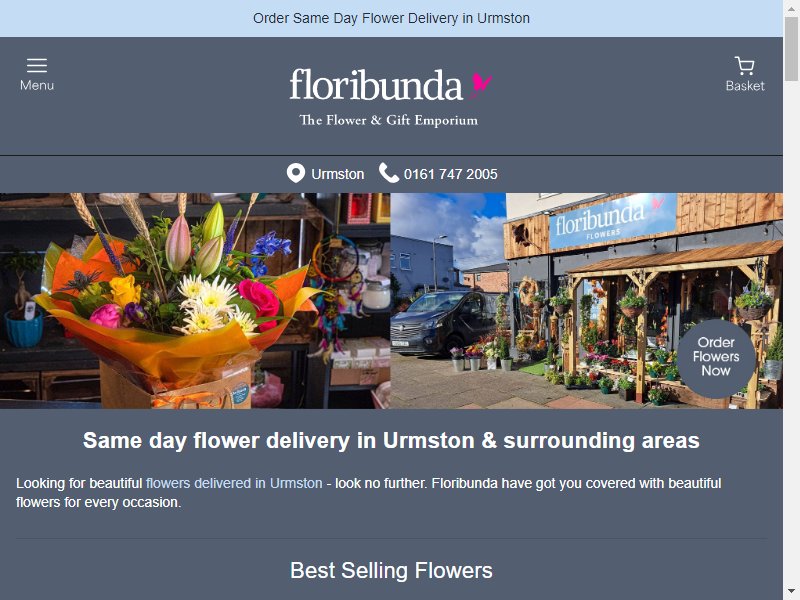Viewport: 800px width, 600px height.
Task: Click the pink butterfly logo mark
Action: click(x=481, y=85)
